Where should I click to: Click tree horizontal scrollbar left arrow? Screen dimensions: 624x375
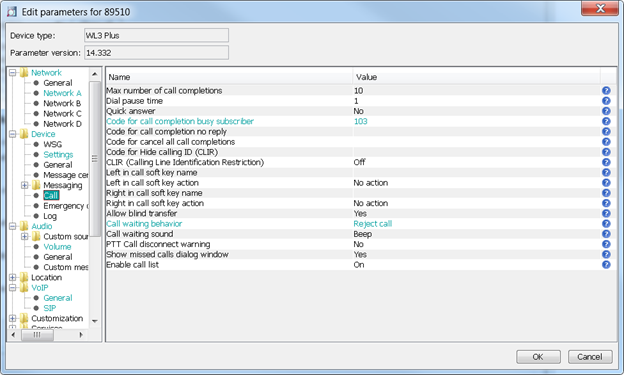pyautogui.click(x=13, y=335)
